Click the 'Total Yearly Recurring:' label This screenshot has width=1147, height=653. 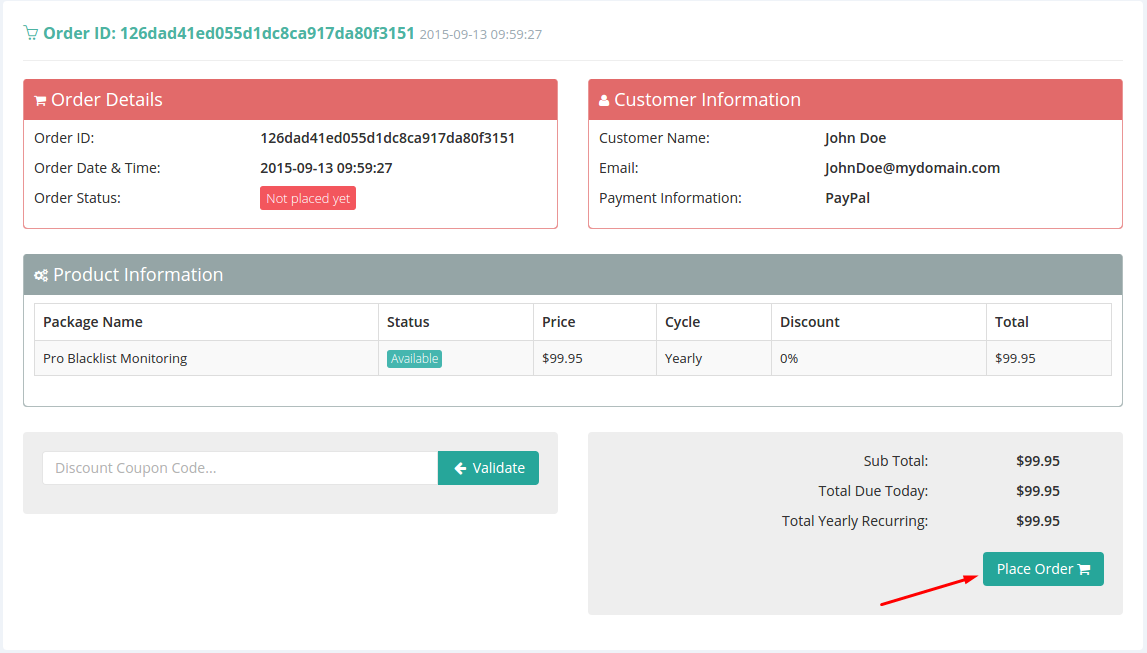(855, 521)
